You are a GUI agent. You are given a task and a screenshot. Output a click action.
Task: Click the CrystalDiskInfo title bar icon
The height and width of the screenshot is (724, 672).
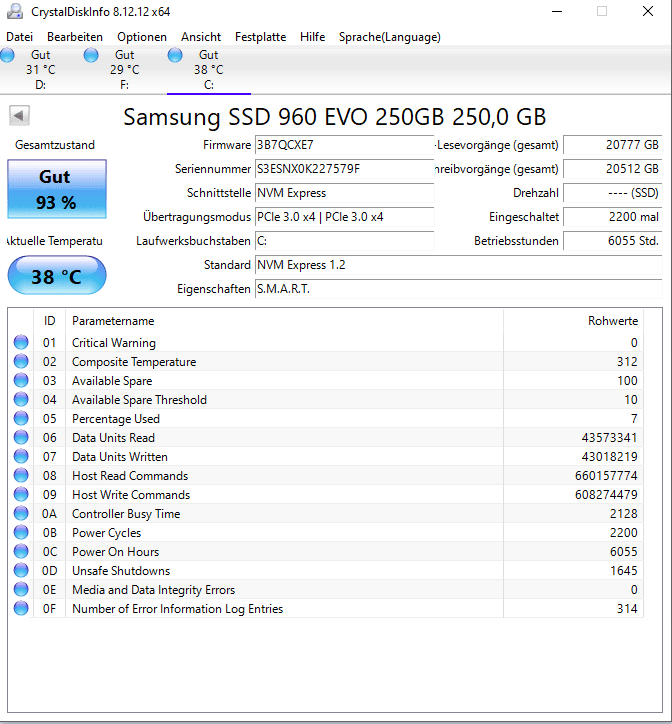click(15, 11)
